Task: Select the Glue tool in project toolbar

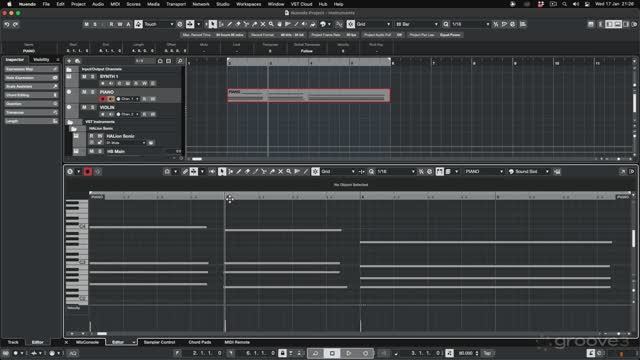Action: 255,24
